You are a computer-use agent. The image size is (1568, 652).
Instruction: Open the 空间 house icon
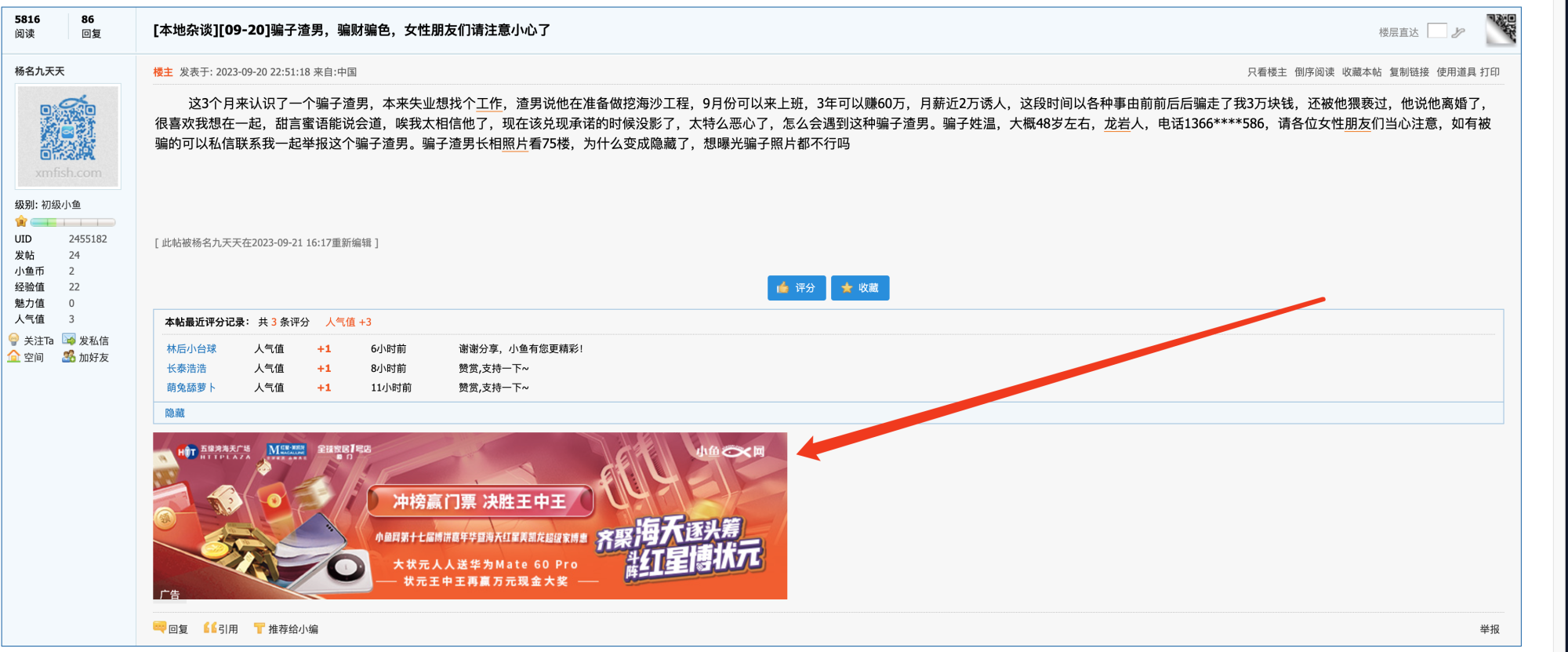pyautogui.click(x=14, y=357)
